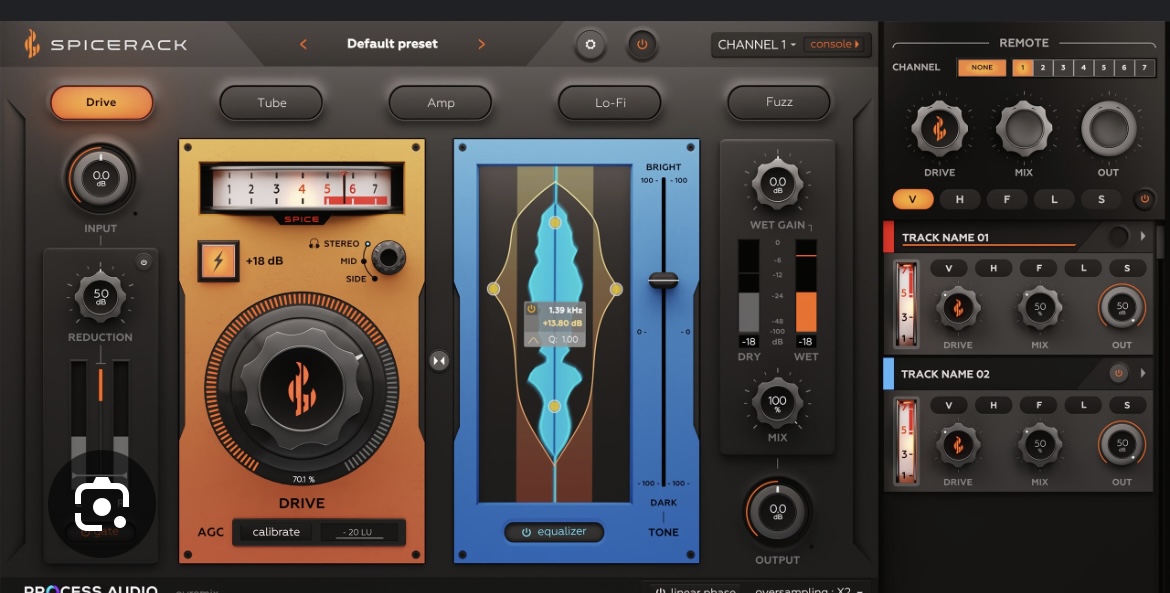
Task: Click the calibrate button
Action: [x=276, y=532]
